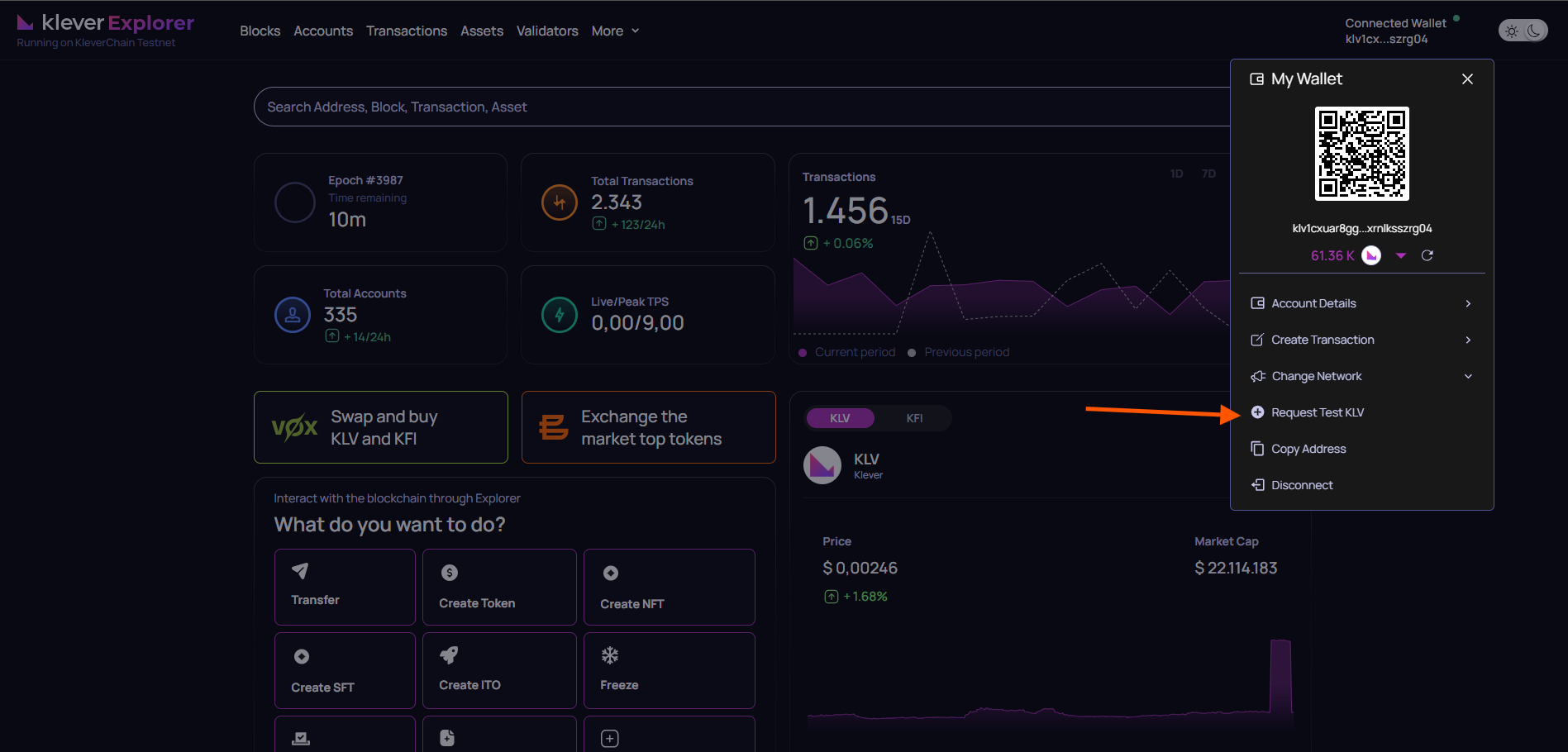Open the Accounts page
Viewport: 1568px width, 752px height.
coord(323,31)
